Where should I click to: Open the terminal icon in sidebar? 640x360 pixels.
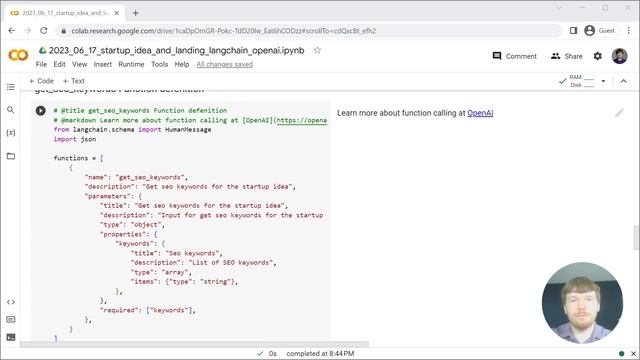(11, 337)
